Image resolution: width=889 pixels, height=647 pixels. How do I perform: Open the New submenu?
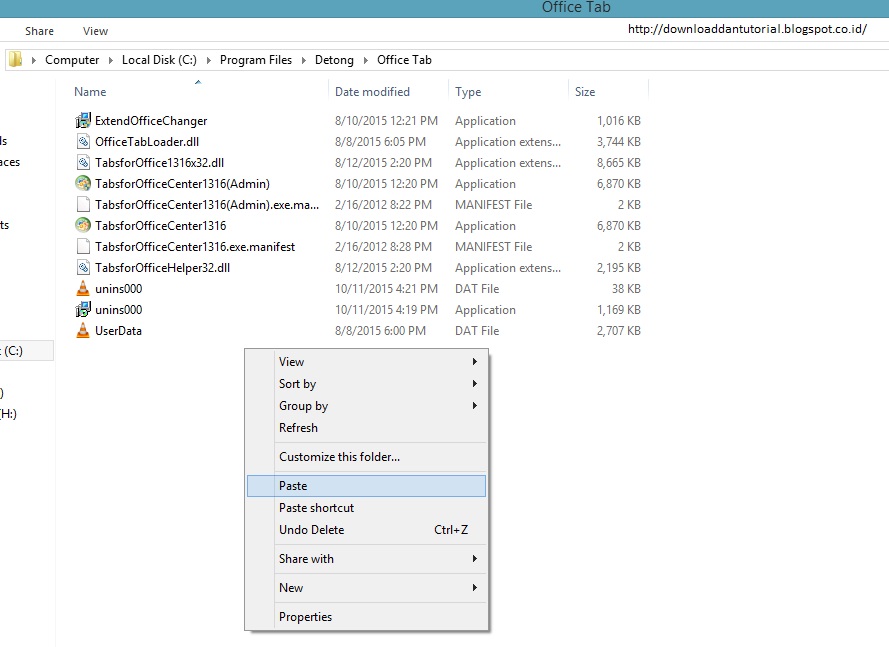367,587
